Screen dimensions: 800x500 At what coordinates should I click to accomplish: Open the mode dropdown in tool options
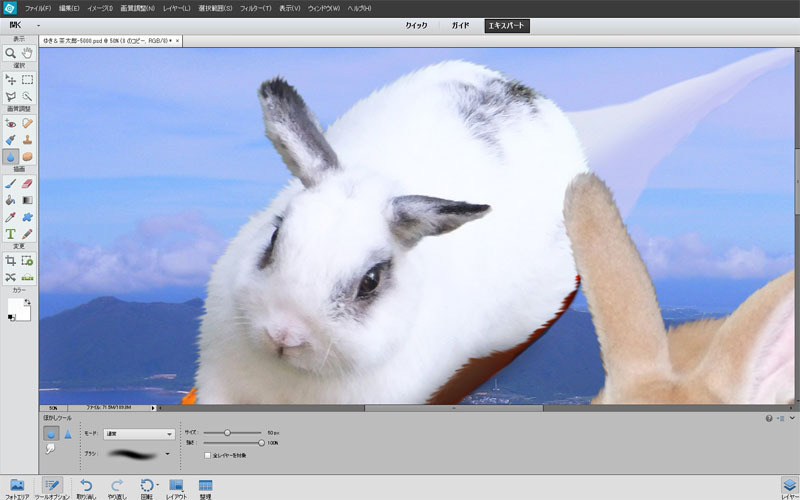(139, 434)
